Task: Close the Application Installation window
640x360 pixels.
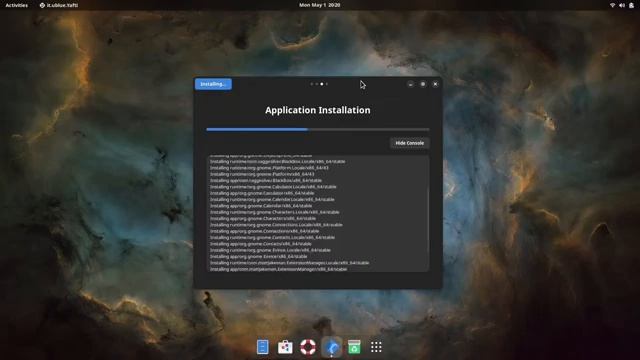Action: [x=436, y=84]
